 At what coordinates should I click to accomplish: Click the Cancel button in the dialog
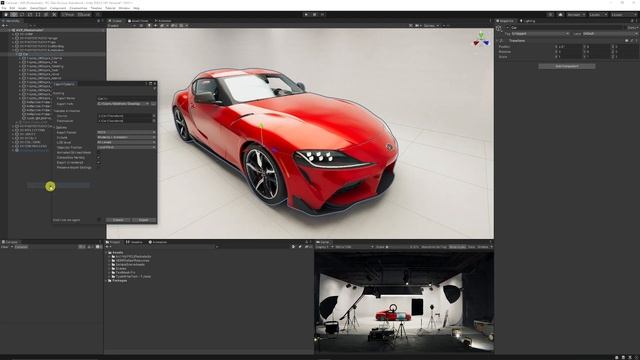(x=118, y=220)
